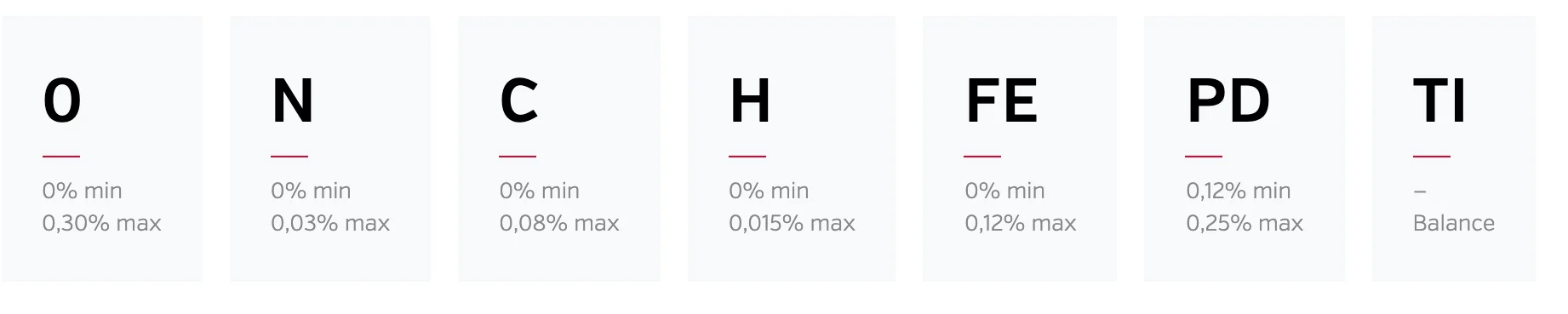Select the 0,25% max palladium value
This screenshot has height=314, width=1568.
(1245, 223)
